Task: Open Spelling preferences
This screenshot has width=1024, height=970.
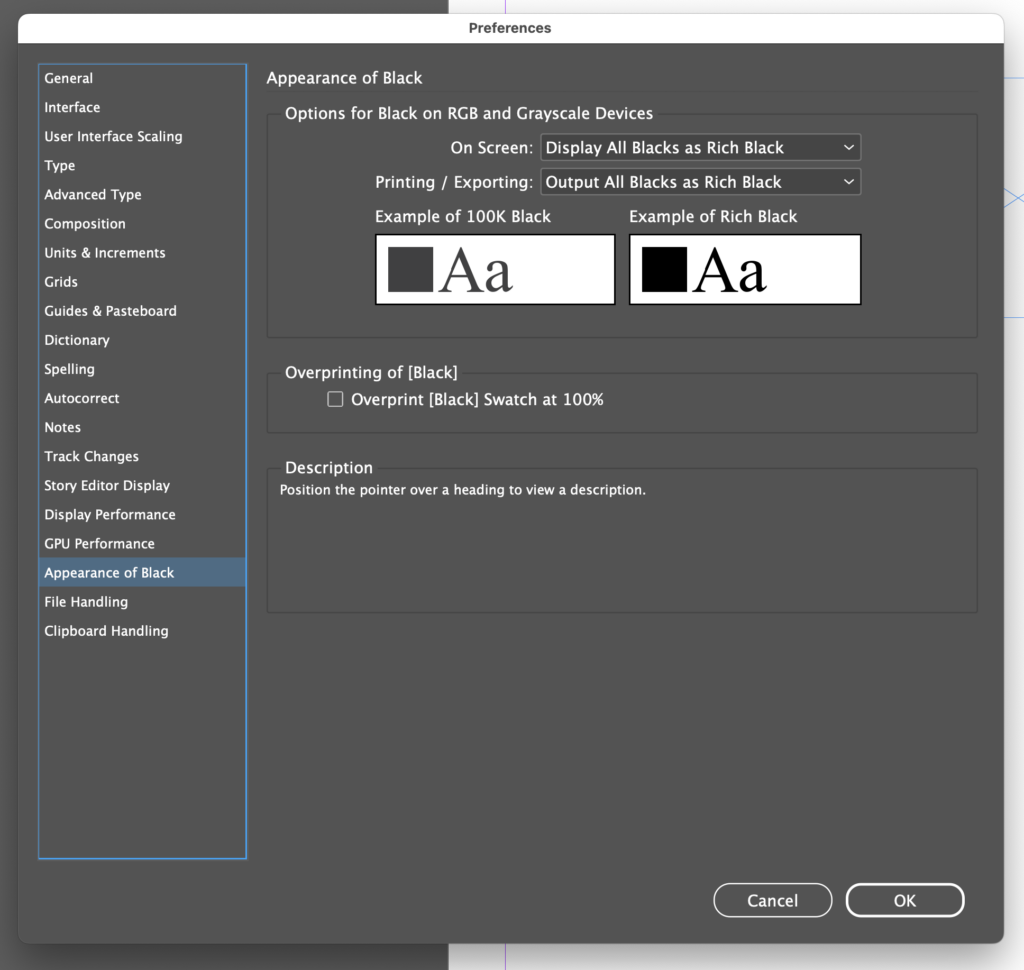Action: click(69, 368)
